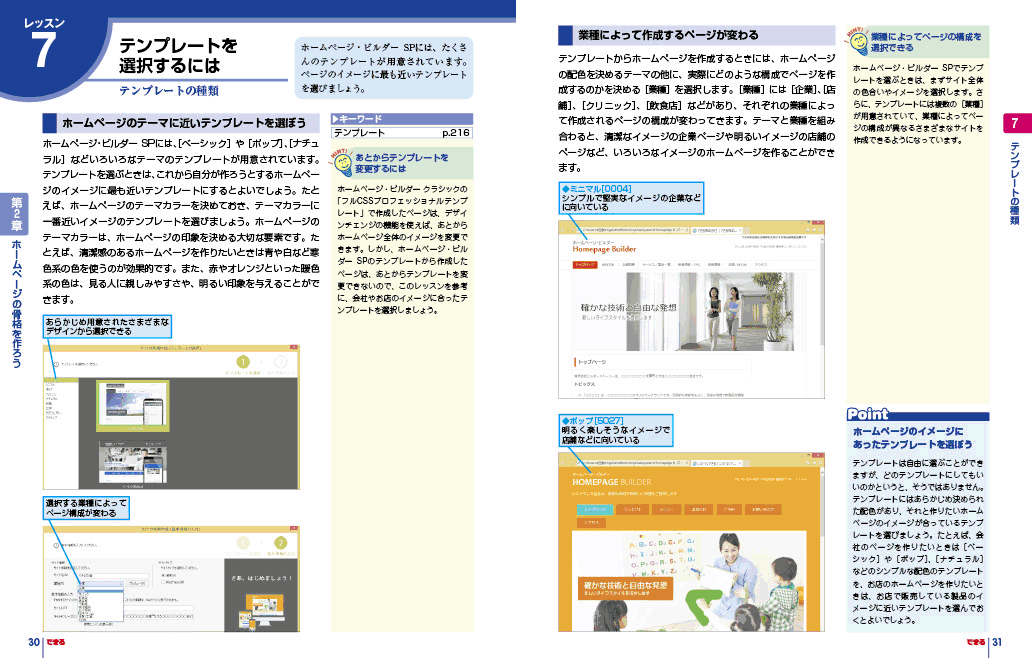Click the second orange nav button on Pop site
This screenshot has width=1032, height=658.
tap(631, 509)
